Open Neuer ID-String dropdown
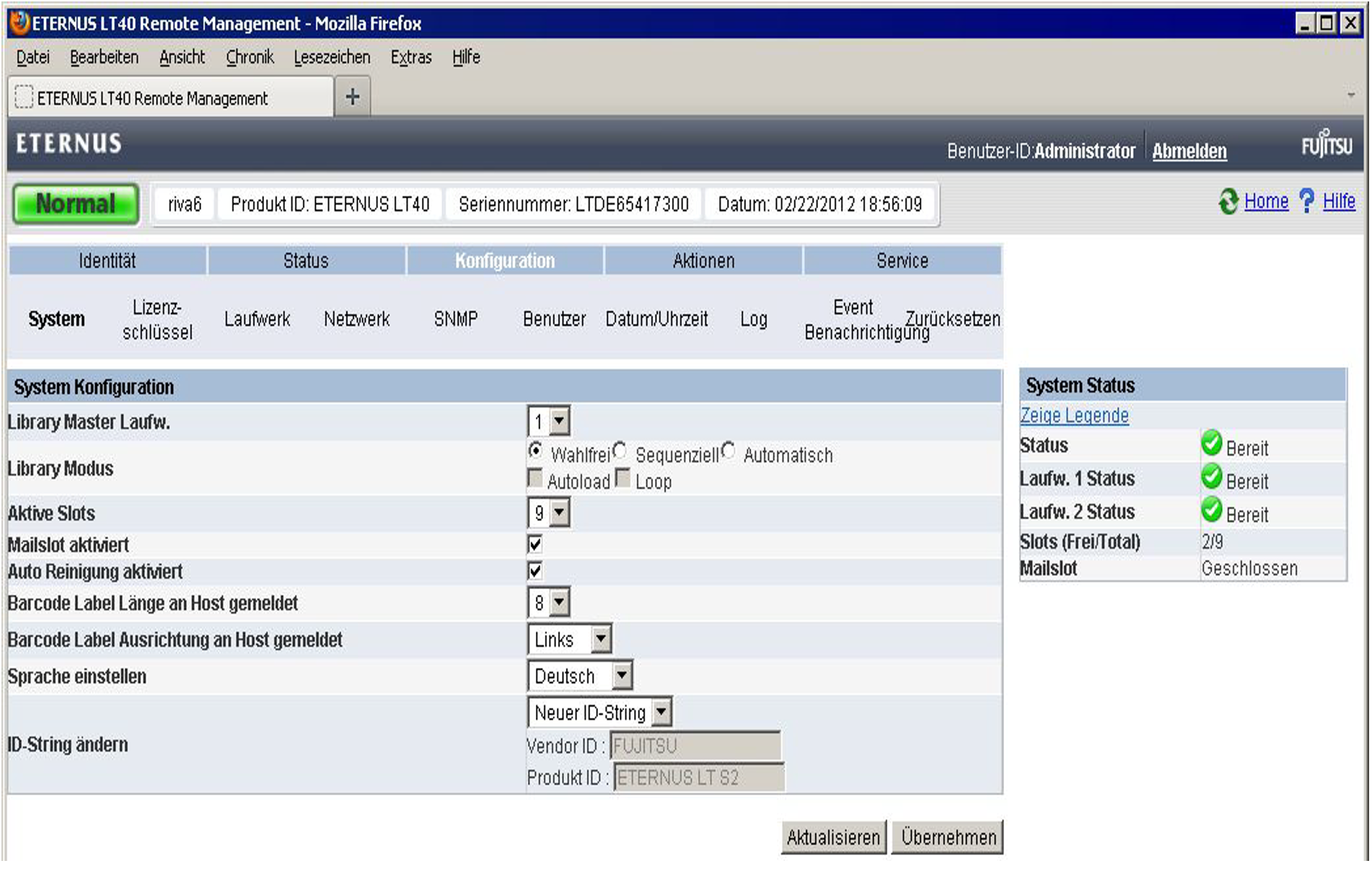Screen dimensions: 1372x871 600,712
